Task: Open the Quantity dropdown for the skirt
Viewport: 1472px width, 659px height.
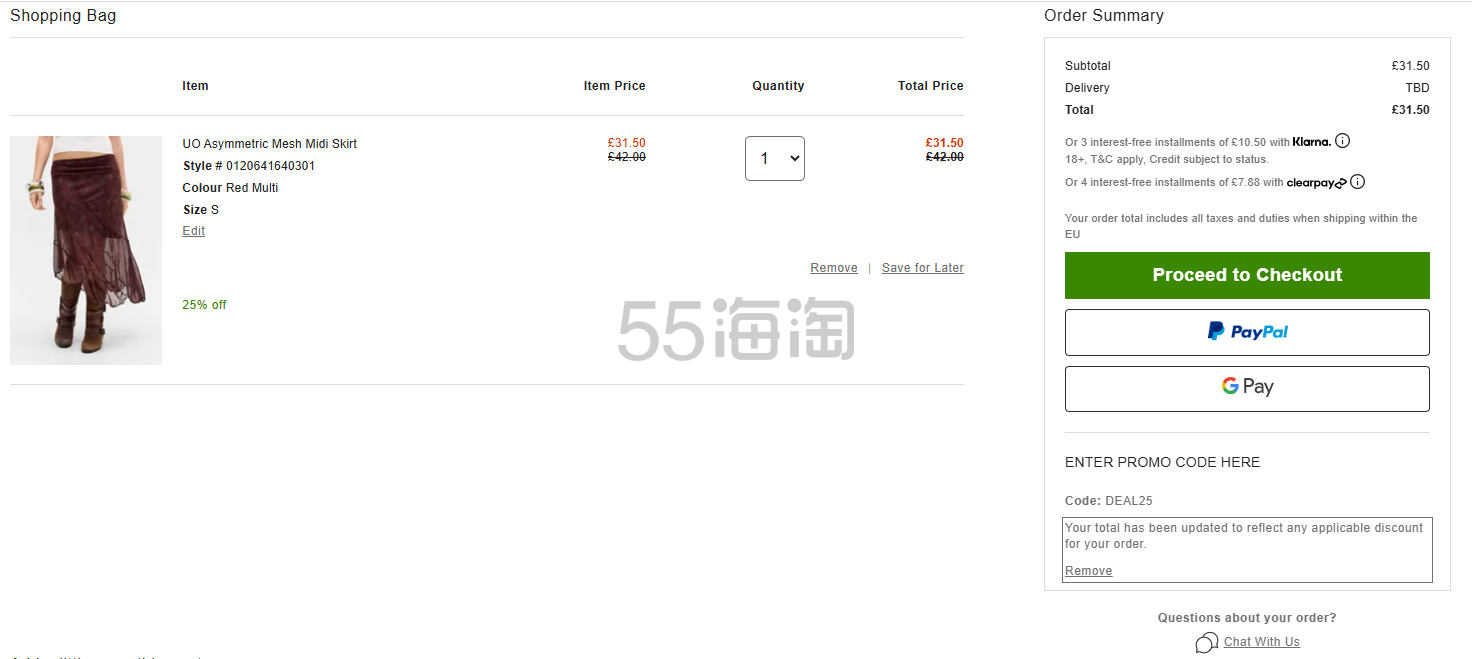Action: pos(774,159)
